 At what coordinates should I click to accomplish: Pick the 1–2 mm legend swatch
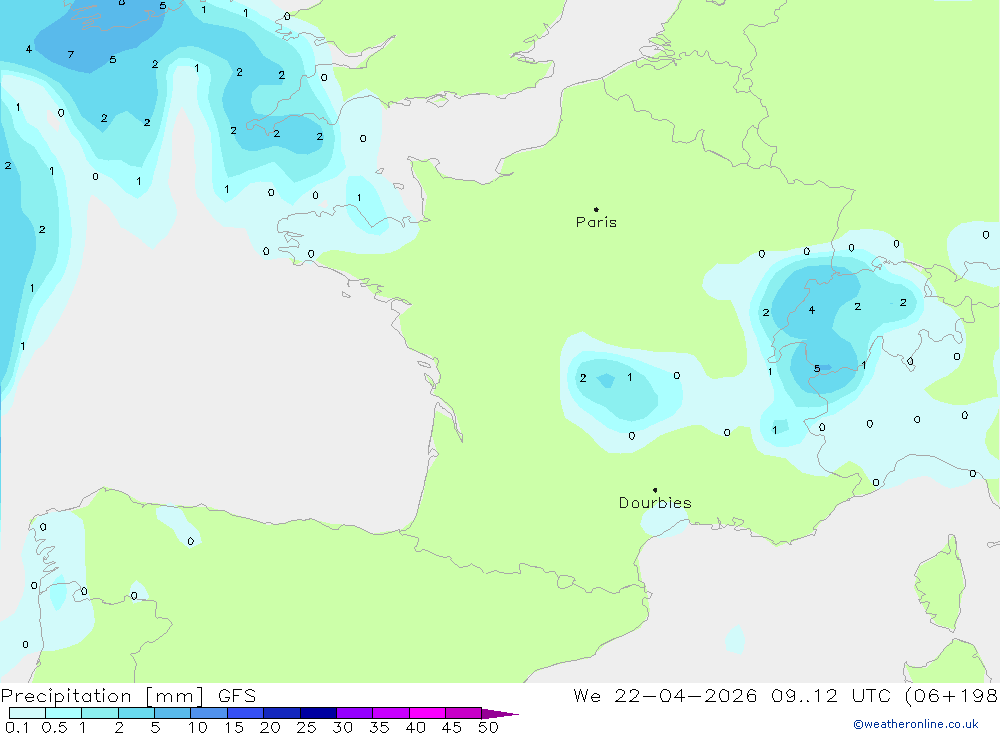point(100,713)
